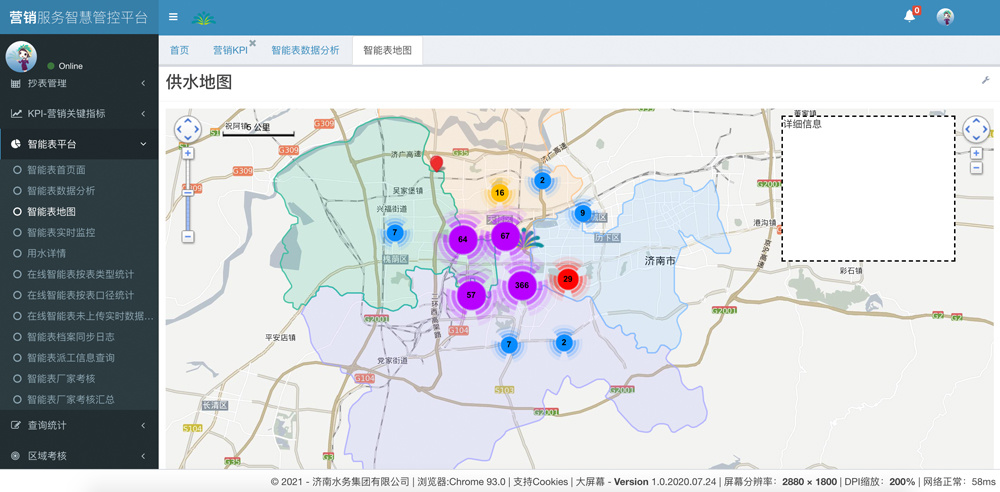Close the 营销KPI tab

(x=253, y=43)
